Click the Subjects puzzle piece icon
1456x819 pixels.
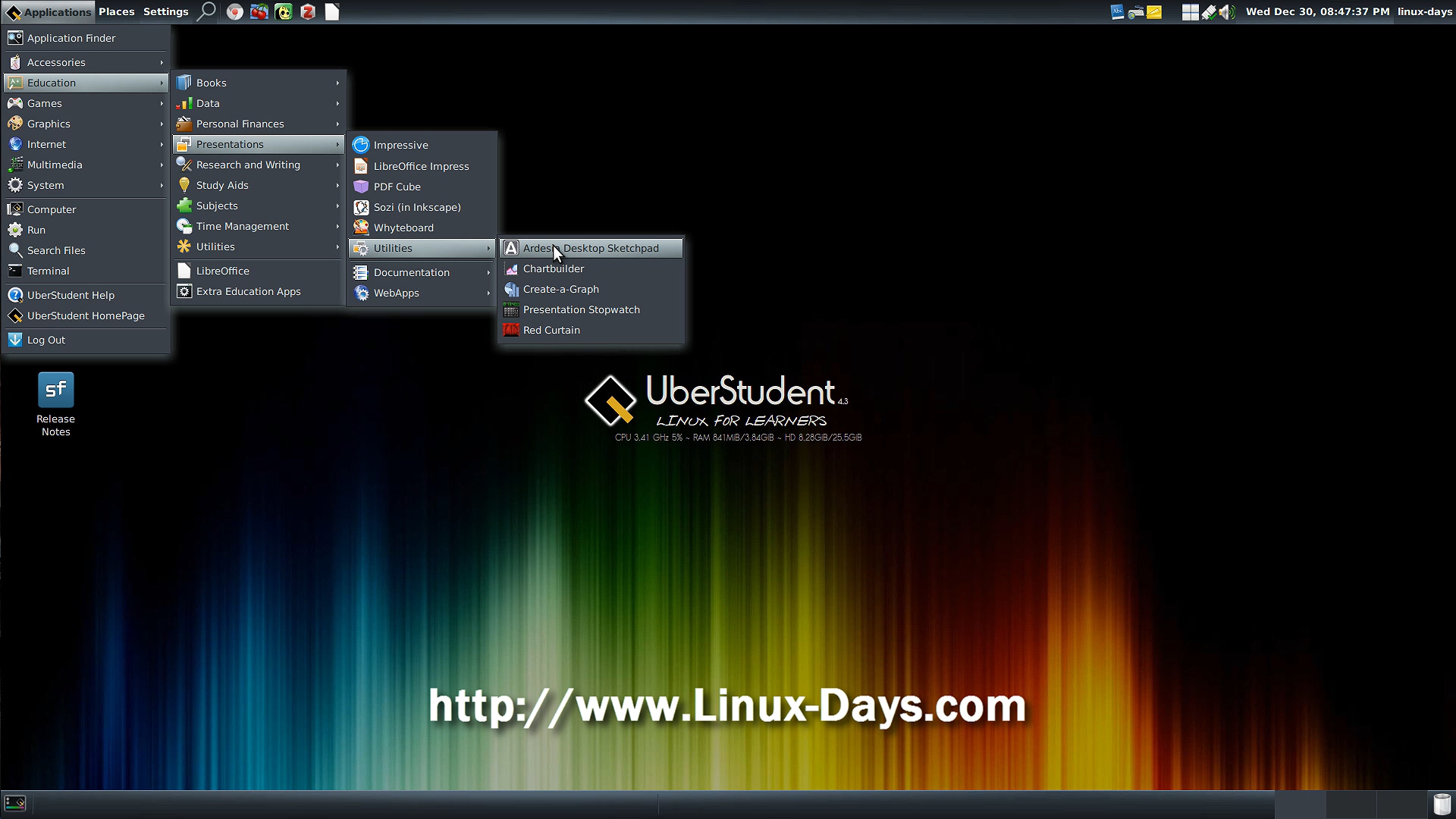pos(184,206)
